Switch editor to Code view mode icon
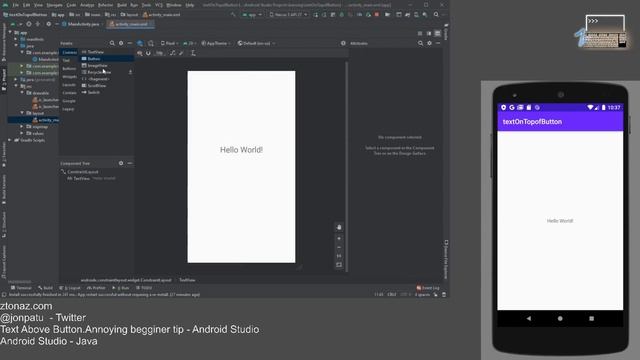 click(x=420, y=33)
